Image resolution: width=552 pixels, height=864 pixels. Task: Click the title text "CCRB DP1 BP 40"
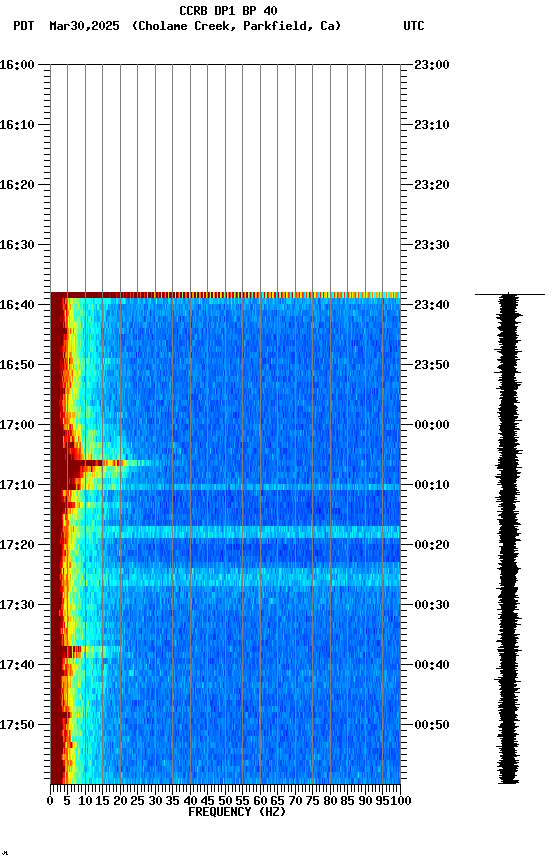point(228,11)
